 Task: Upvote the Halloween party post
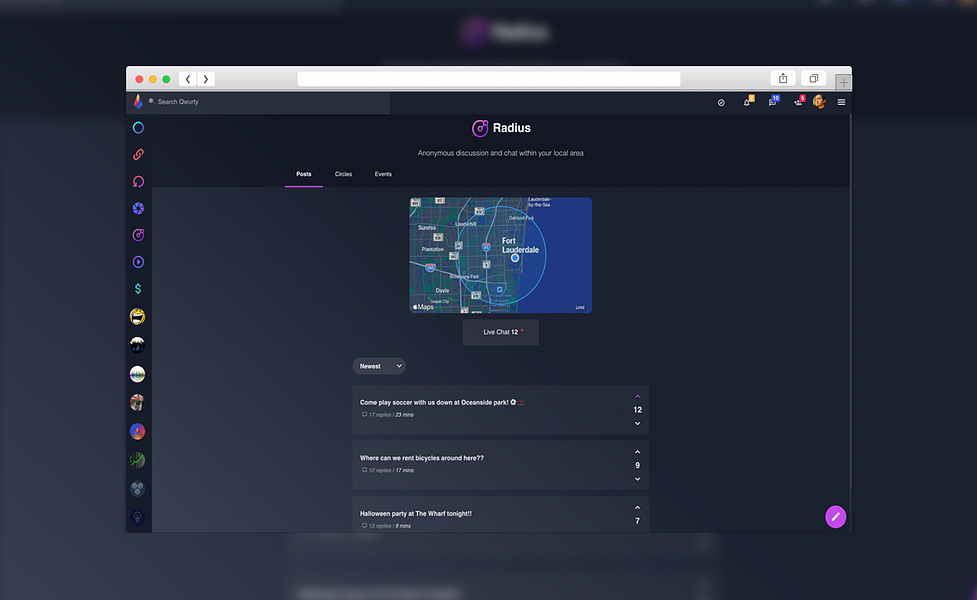(637, 507)
